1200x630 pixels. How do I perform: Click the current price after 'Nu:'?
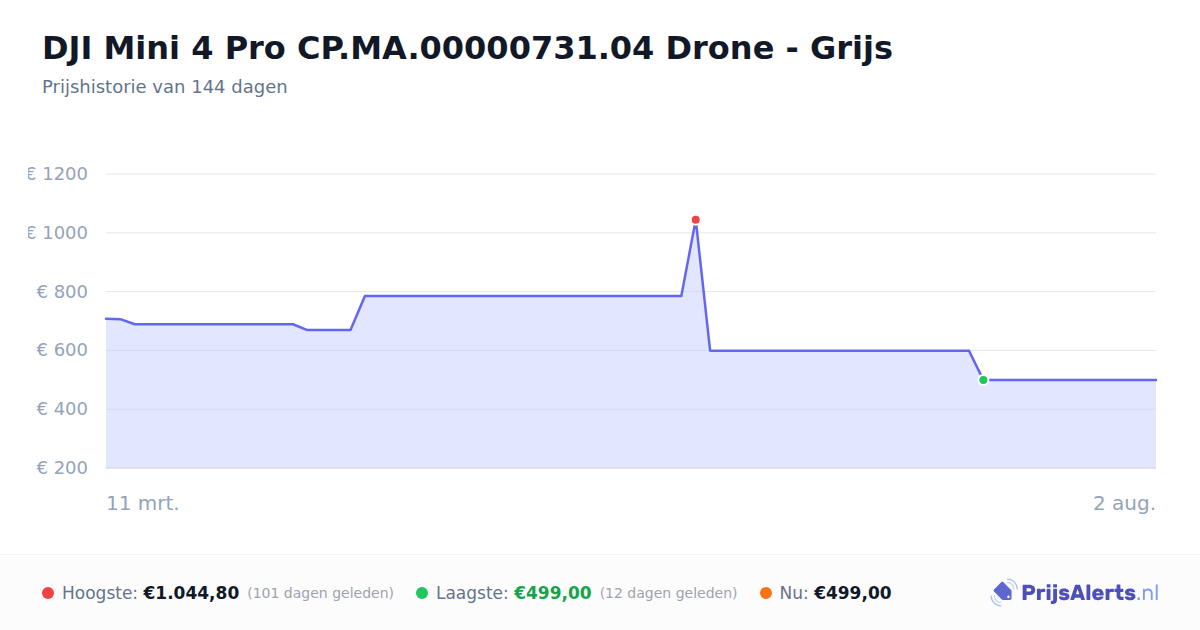[852, 593]
